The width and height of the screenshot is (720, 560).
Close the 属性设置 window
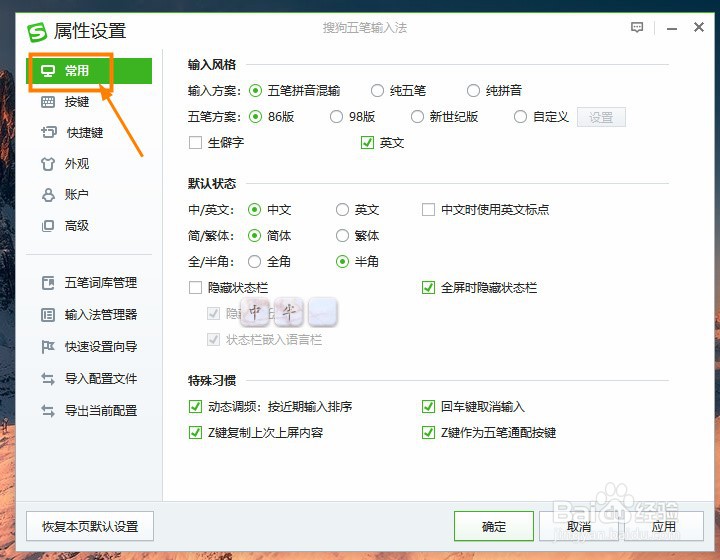point(699,28)
